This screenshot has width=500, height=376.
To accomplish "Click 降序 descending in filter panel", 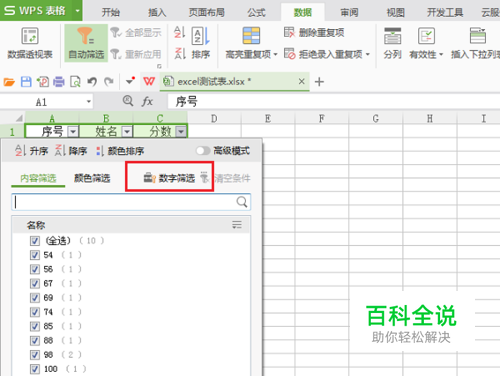I will click(71, 151).
